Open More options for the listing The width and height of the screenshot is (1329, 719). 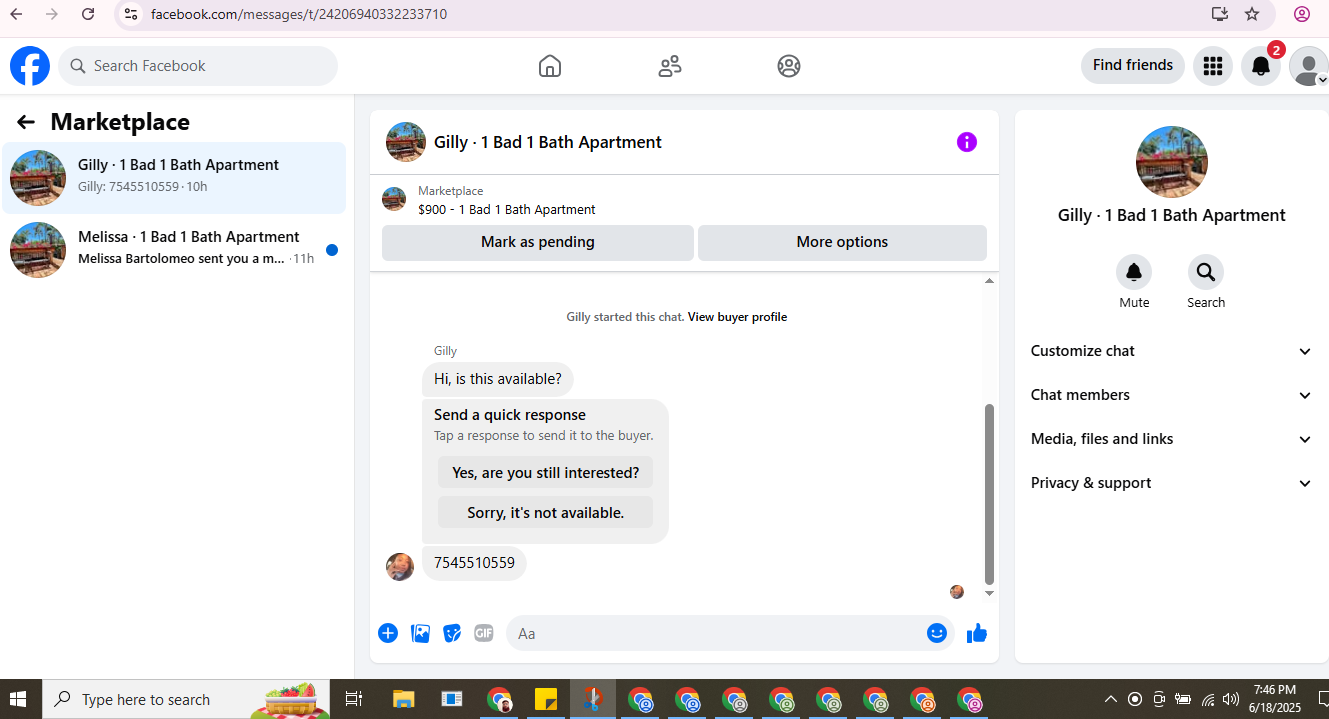(x=842, y=242)
